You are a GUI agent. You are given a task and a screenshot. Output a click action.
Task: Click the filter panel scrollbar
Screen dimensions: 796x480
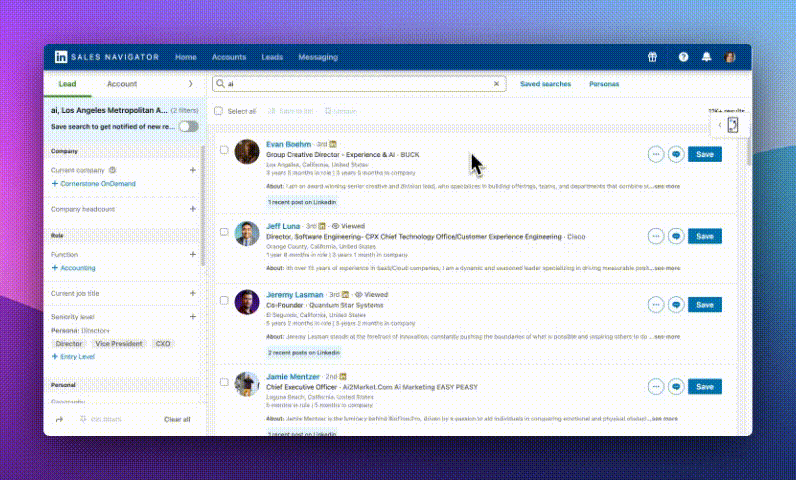tap(203, 205)
